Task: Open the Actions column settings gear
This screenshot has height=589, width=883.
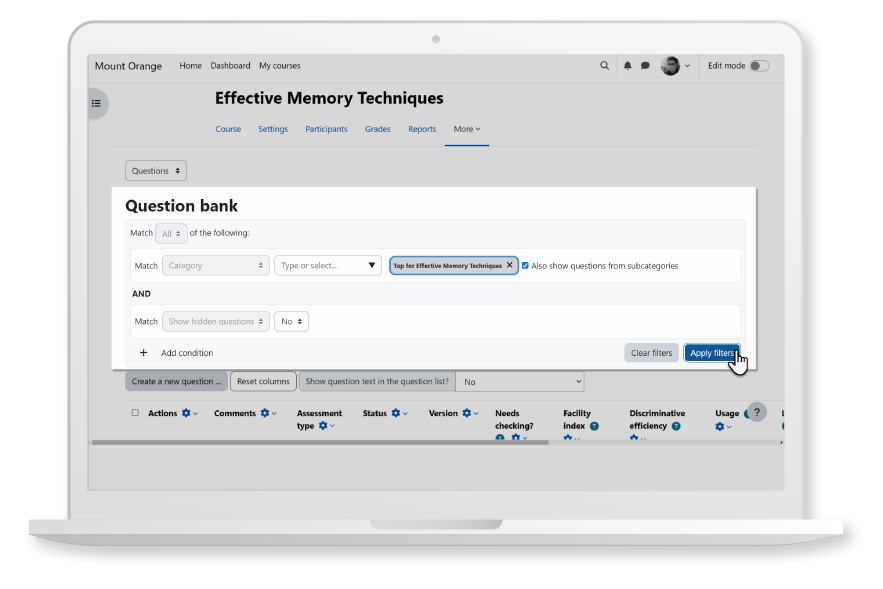Action: click(x=184, y=413)
